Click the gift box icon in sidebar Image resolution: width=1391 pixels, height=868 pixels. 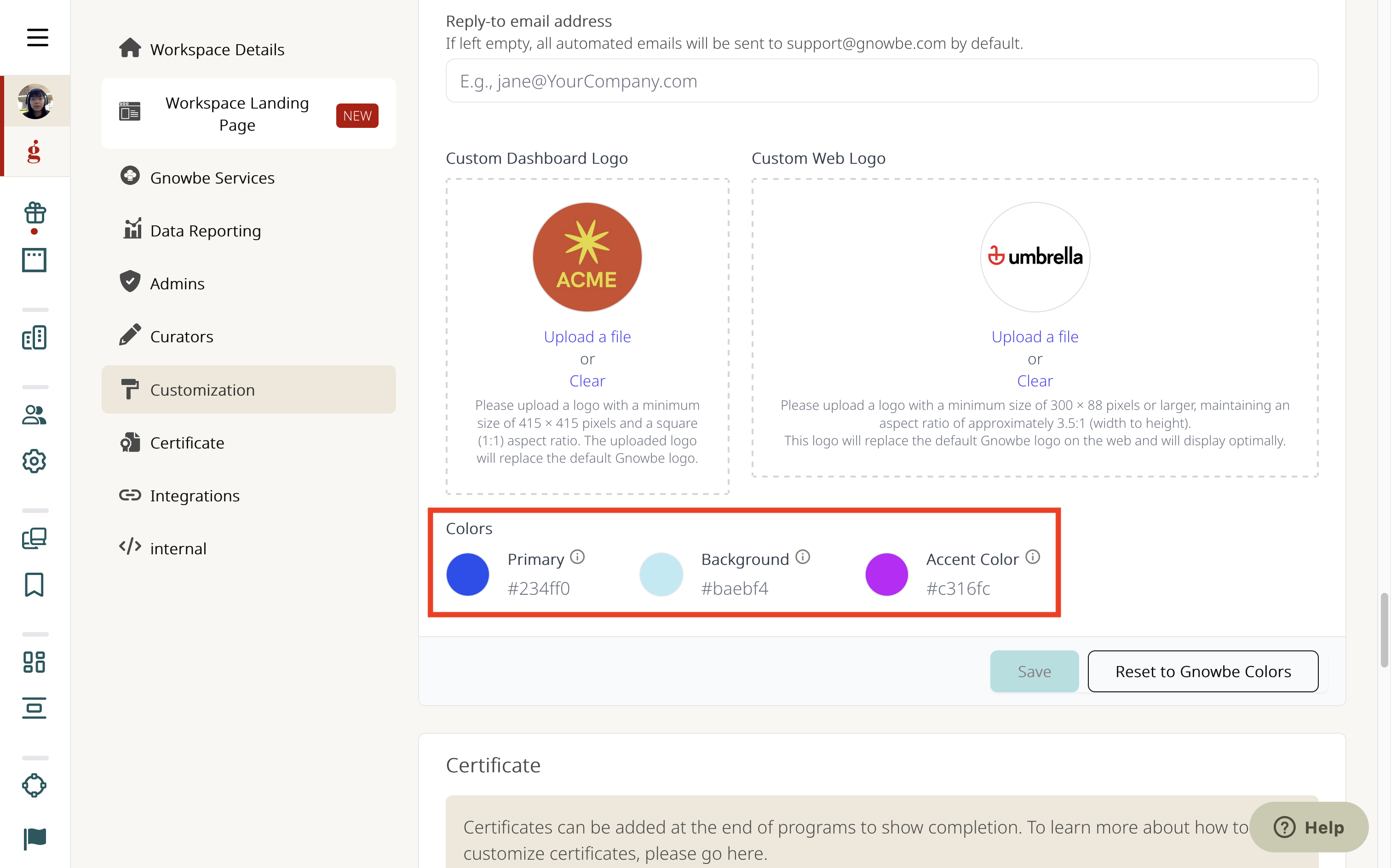point(35,213)
